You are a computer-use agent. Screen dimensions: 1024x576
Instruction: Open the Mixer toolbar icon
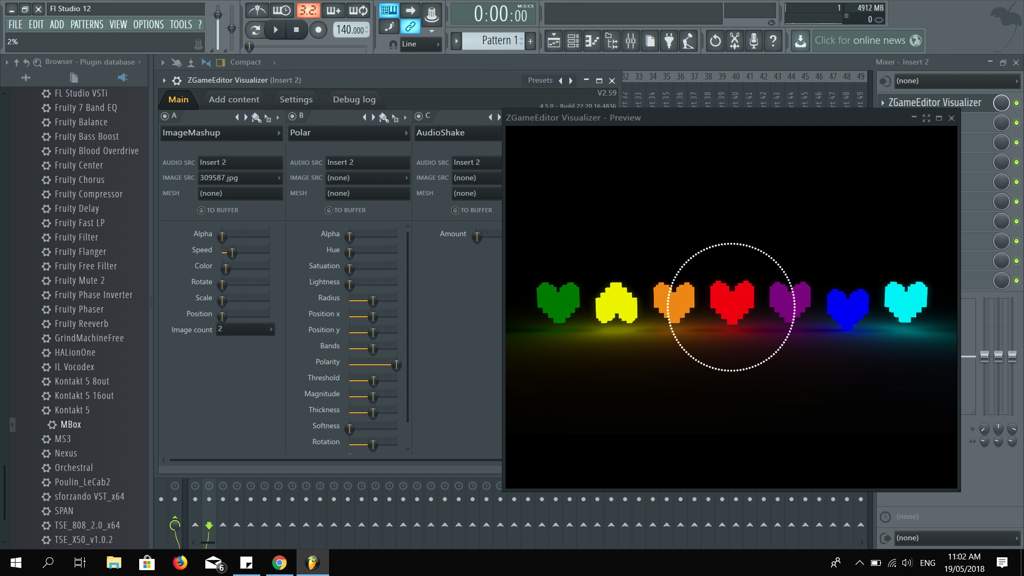click(x=631, y=41)
